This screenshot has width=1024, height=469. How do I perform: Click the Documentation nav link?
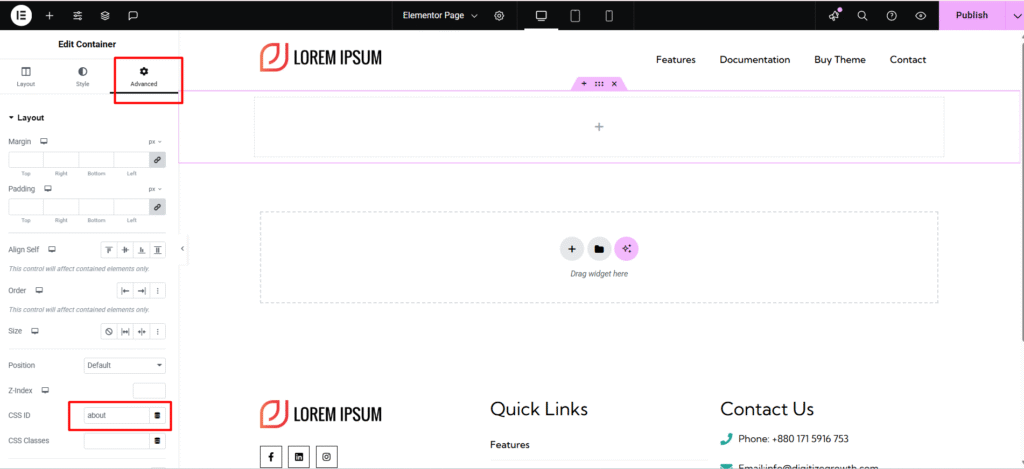(754, 60)
